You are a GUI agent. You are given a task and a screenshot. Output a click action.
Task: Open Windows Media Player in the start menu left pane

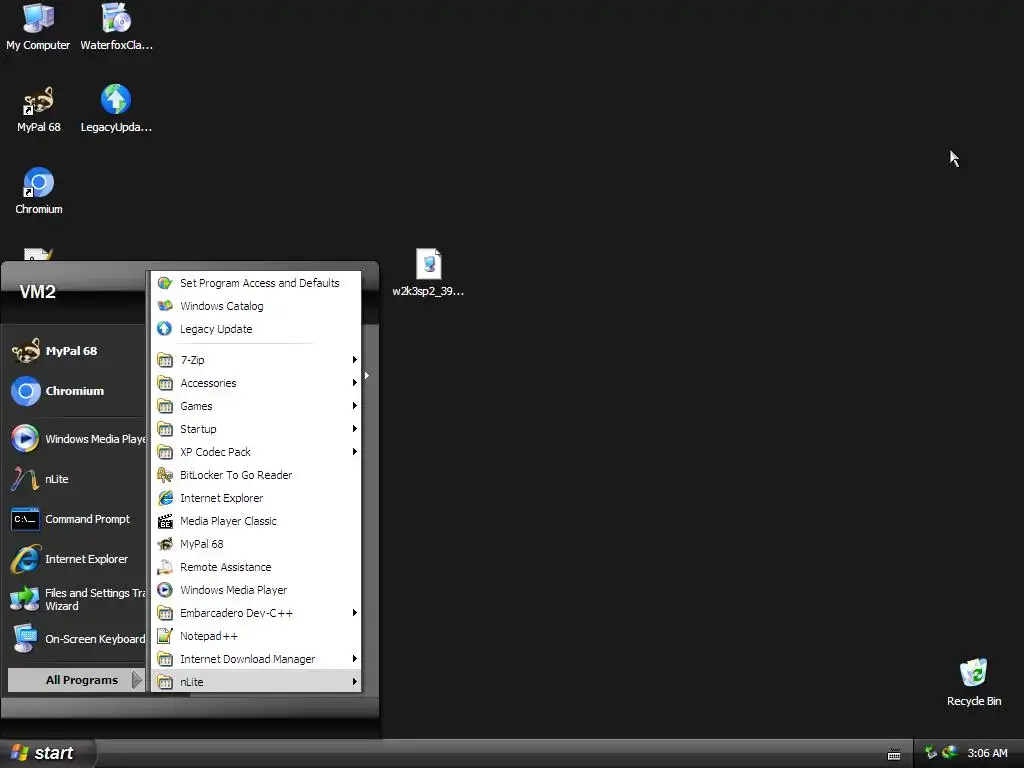click(x=77, y=439)
